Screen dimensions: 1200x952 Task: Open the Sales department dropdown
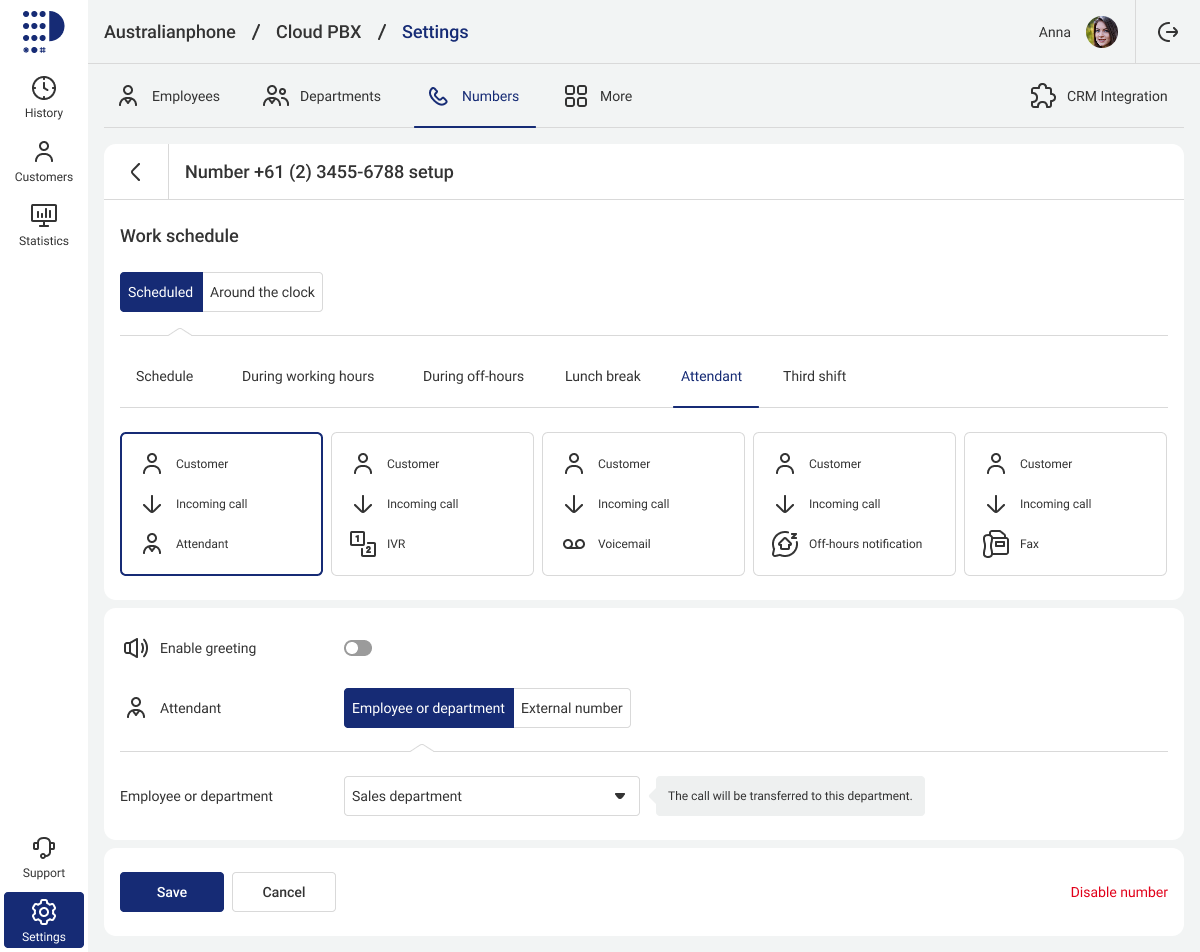coord(492,796)
